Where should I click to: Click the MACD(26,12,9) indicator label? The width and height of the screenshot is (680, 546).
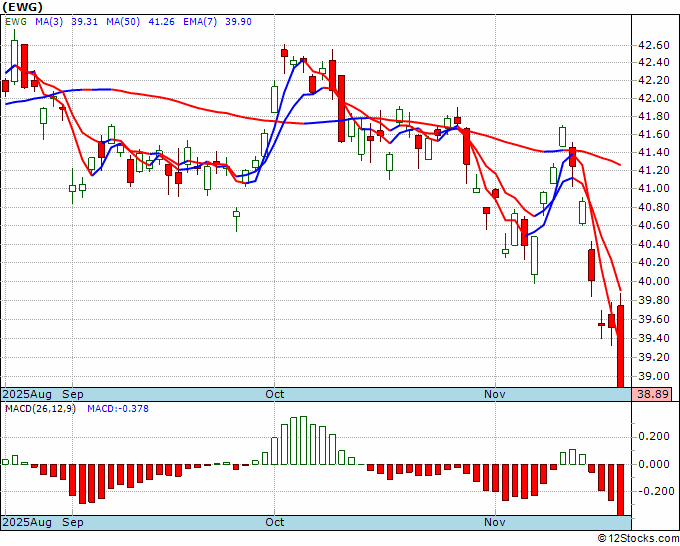pyautogui.click(x=40, y=409)
